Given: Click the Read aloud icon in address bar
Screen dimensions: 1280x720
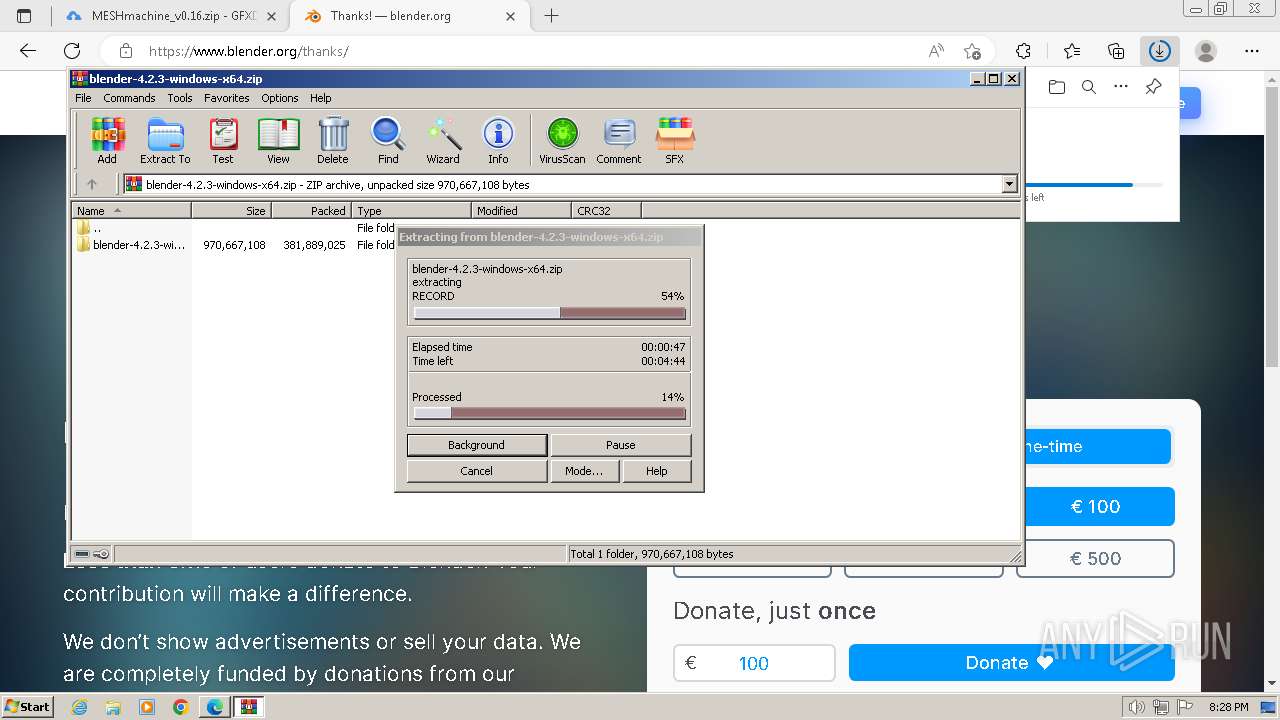Looking at the screenshot, I should [936, 51].
